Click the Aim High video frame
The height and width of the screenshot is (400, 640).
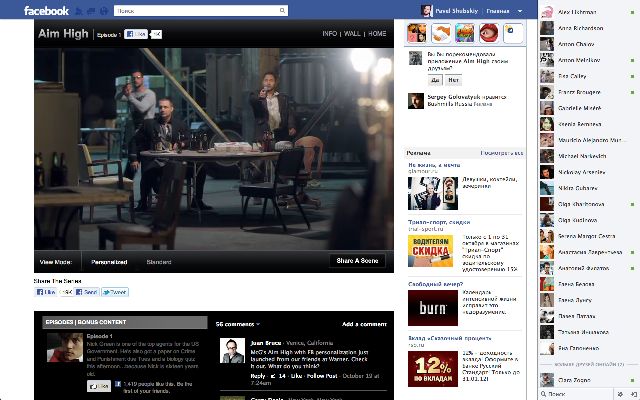click(214, 149)
